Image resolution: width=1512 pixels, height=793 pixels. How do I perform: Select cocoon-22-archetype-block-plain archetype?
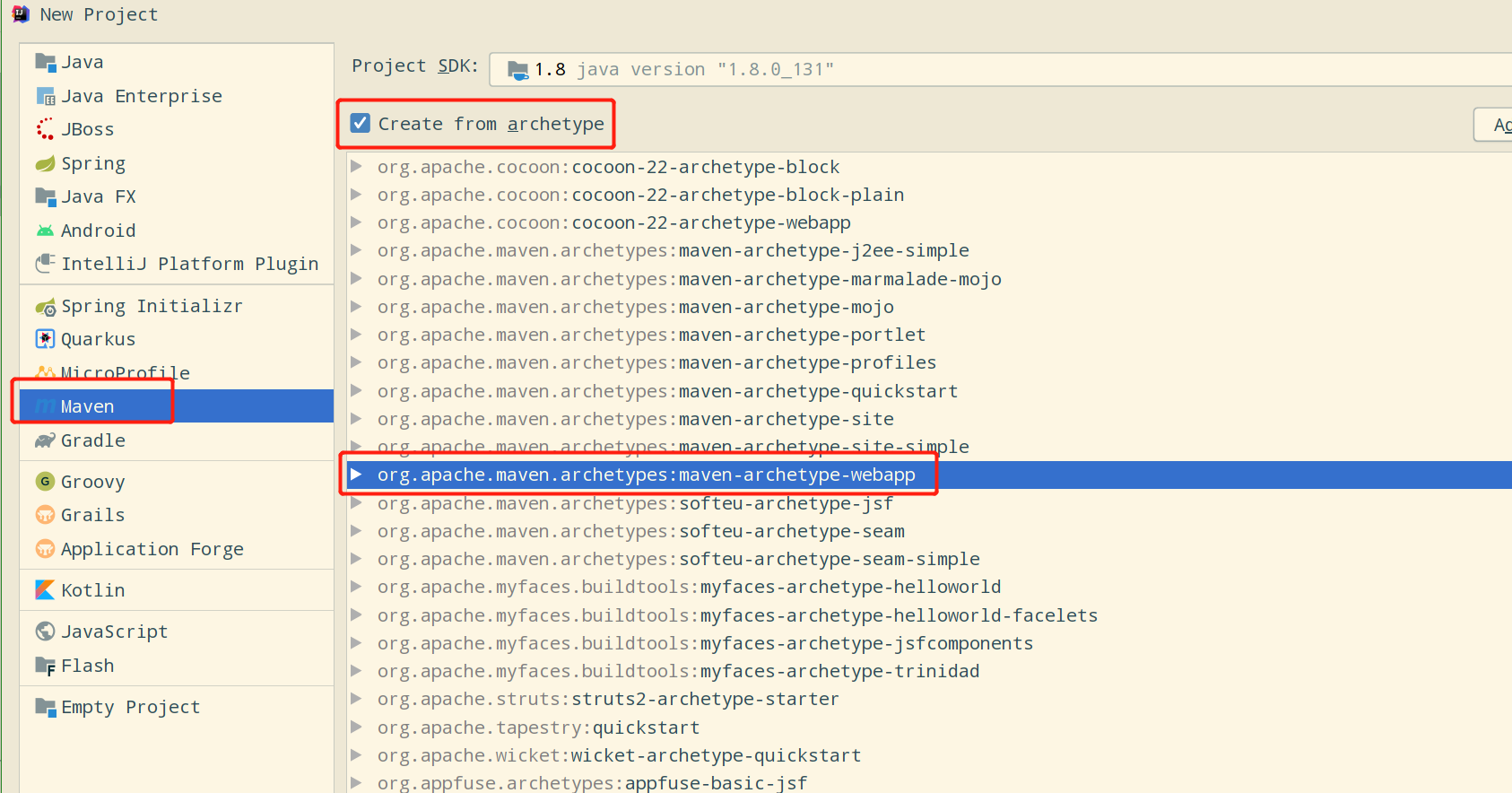click(x=929, y=195)
